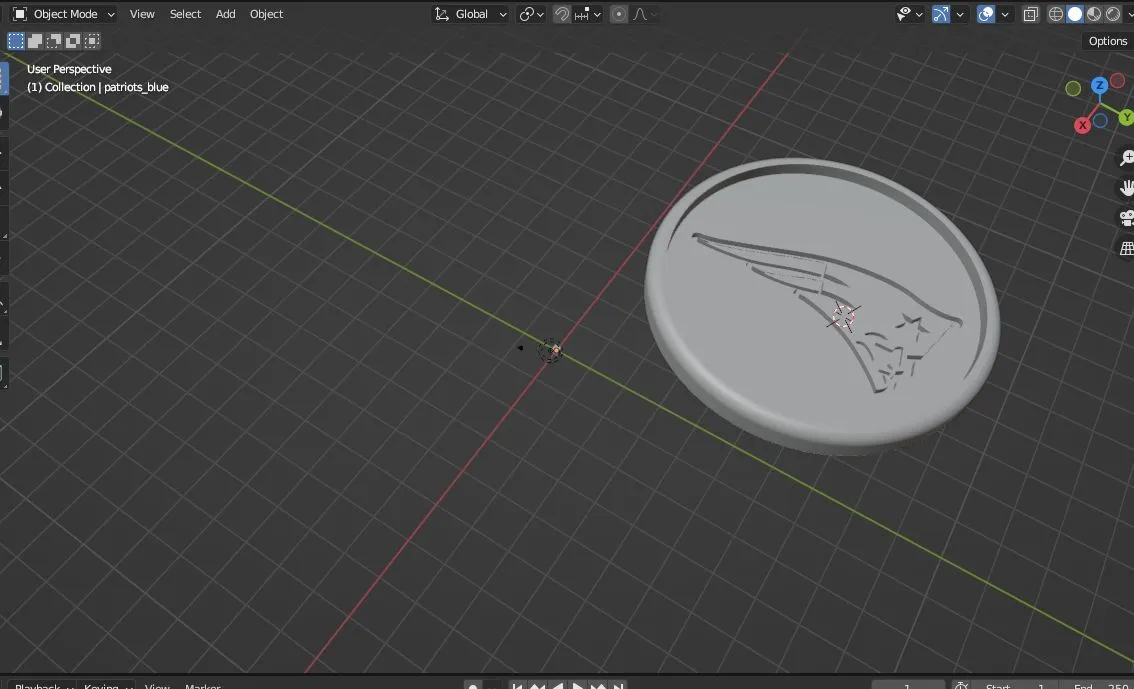Choose the intersect selection mode icon

(92, 41)
